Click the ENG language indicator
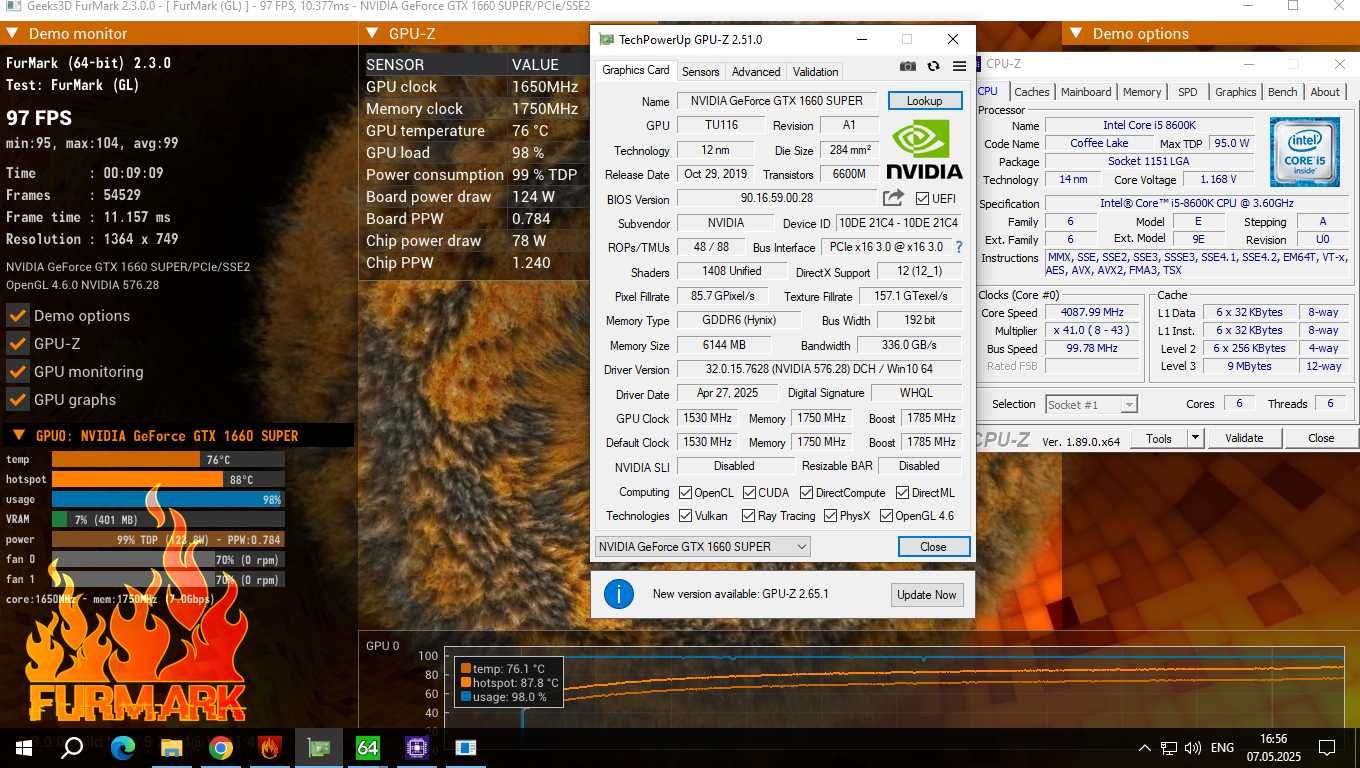The height and width of the screenshot is (768, 1360). tap(1222, 748)
